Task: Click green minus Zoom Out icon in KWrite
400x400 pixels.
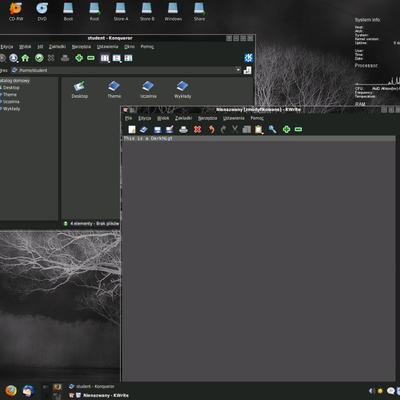Action: coord(298,129)
